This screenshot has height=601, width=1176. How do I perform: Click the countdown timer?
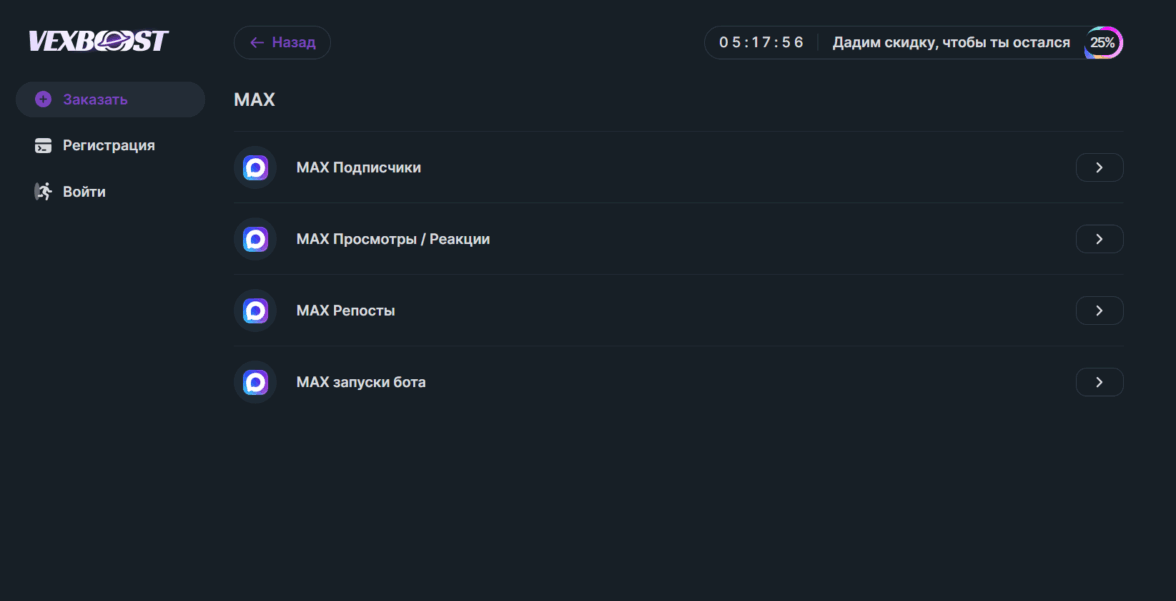[x=761, y=43]
